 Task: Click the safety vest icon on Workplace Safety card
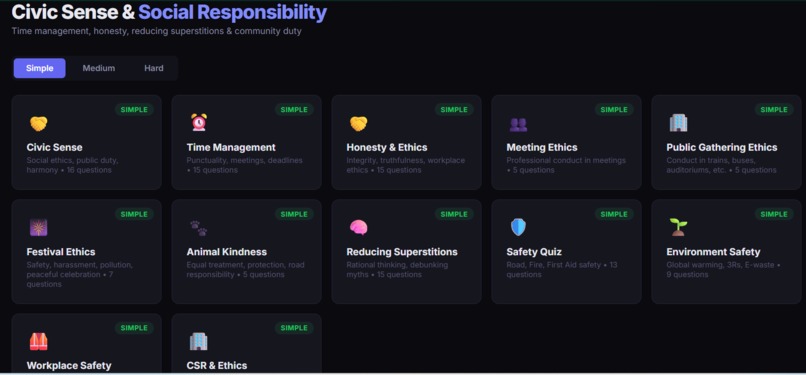point(39,342)
